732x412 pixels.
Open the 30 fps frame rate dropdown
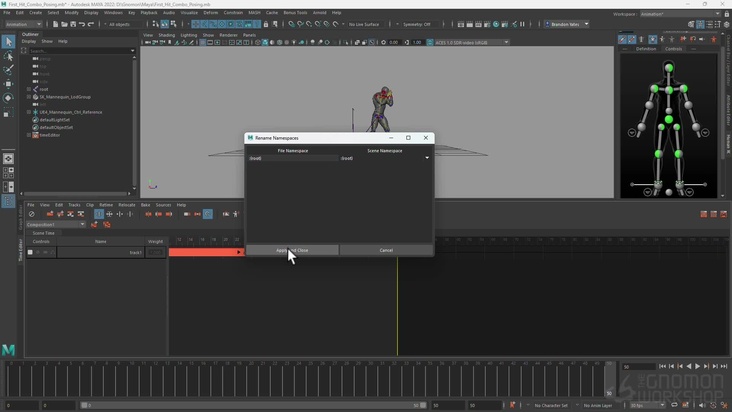click(x=648, y=405)
